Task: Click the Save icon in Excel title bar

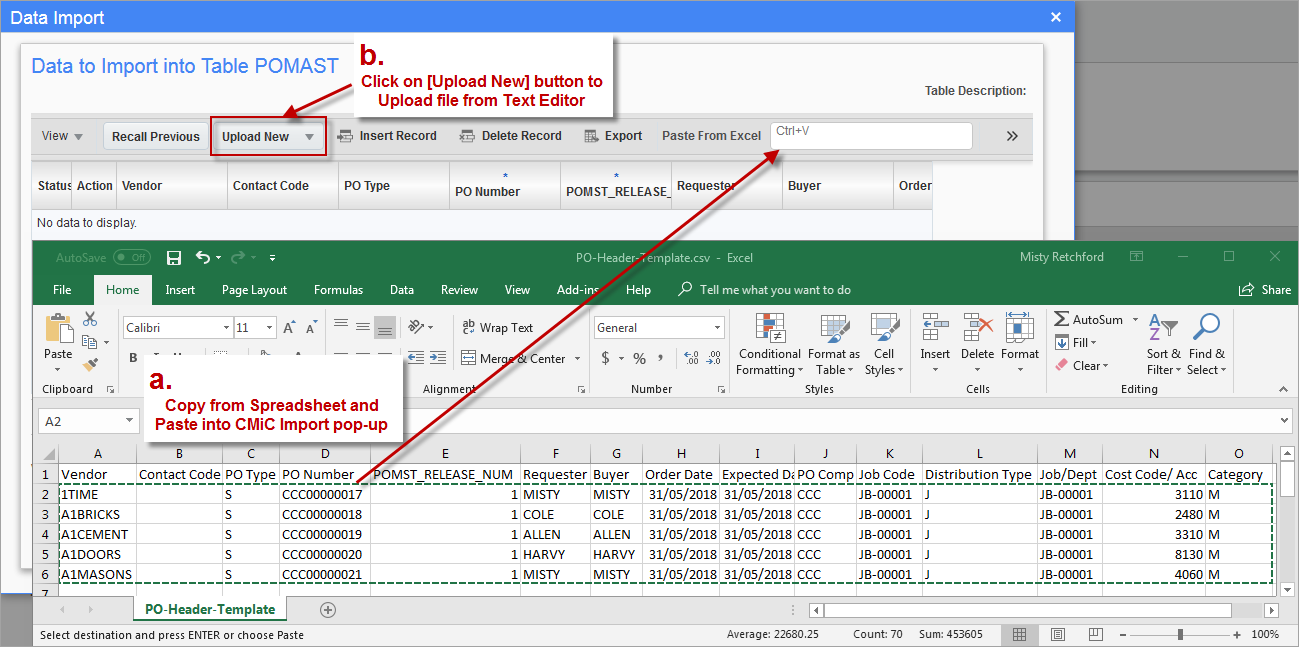Action: point(174,258)
